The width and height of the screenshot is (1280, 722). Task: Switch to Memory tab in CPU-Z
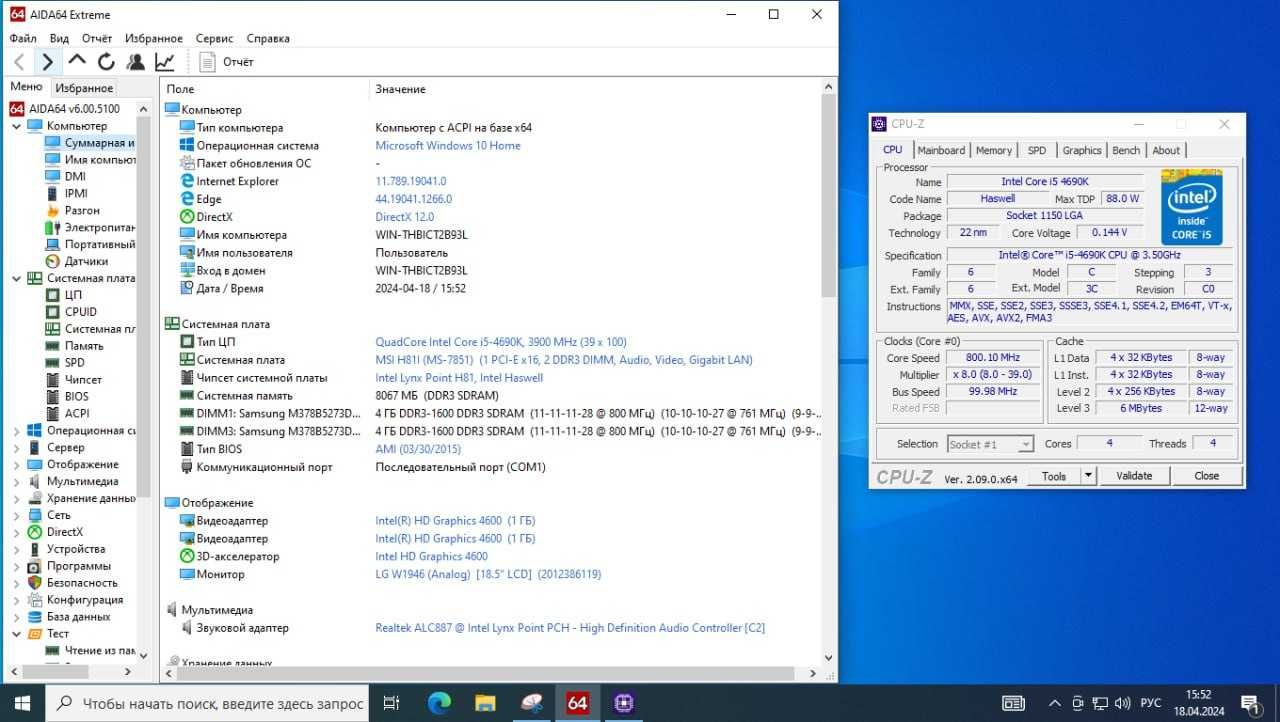click(x=994, y=150)
